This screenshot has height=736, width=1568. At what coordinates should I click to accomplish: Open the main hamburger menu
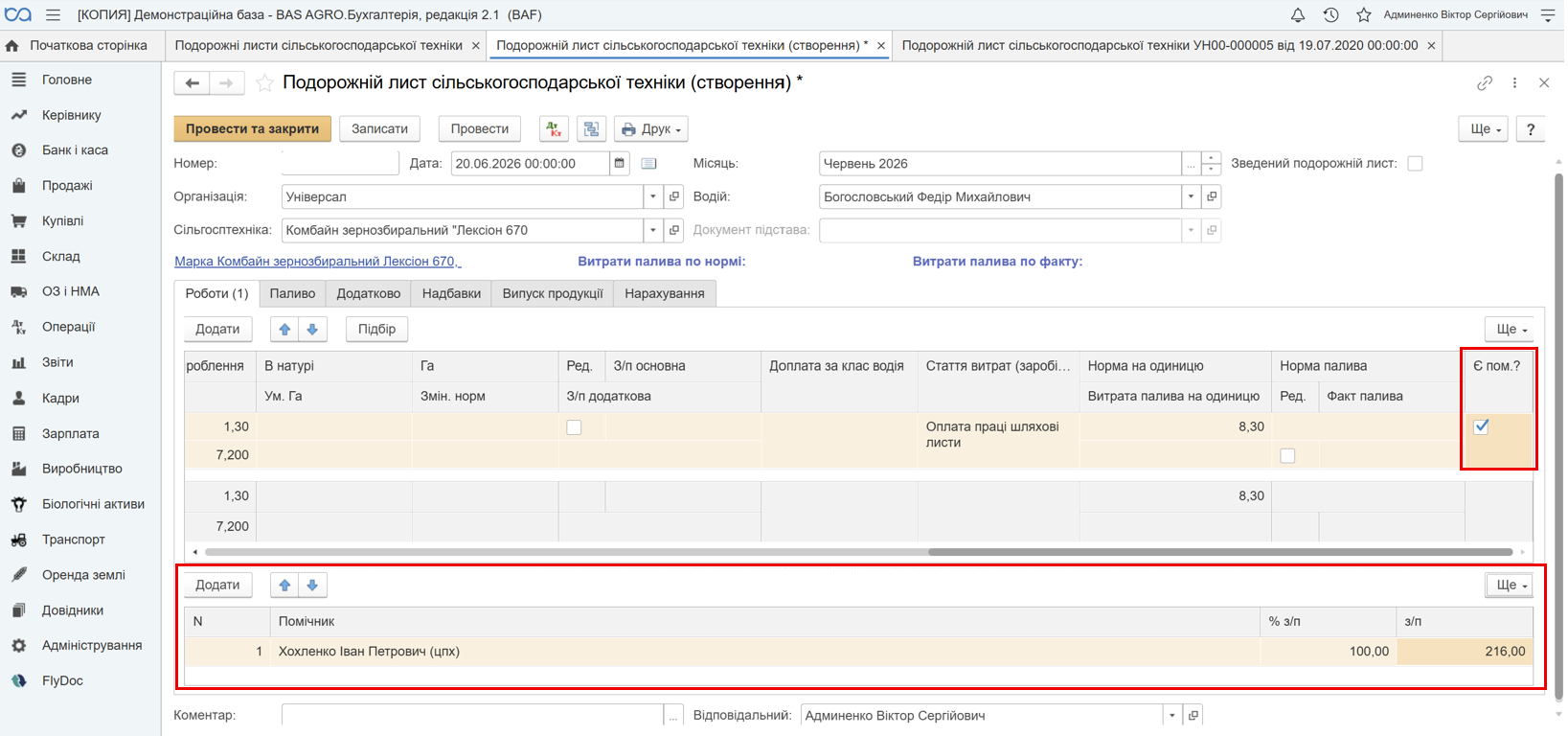(x=53, y=14)
